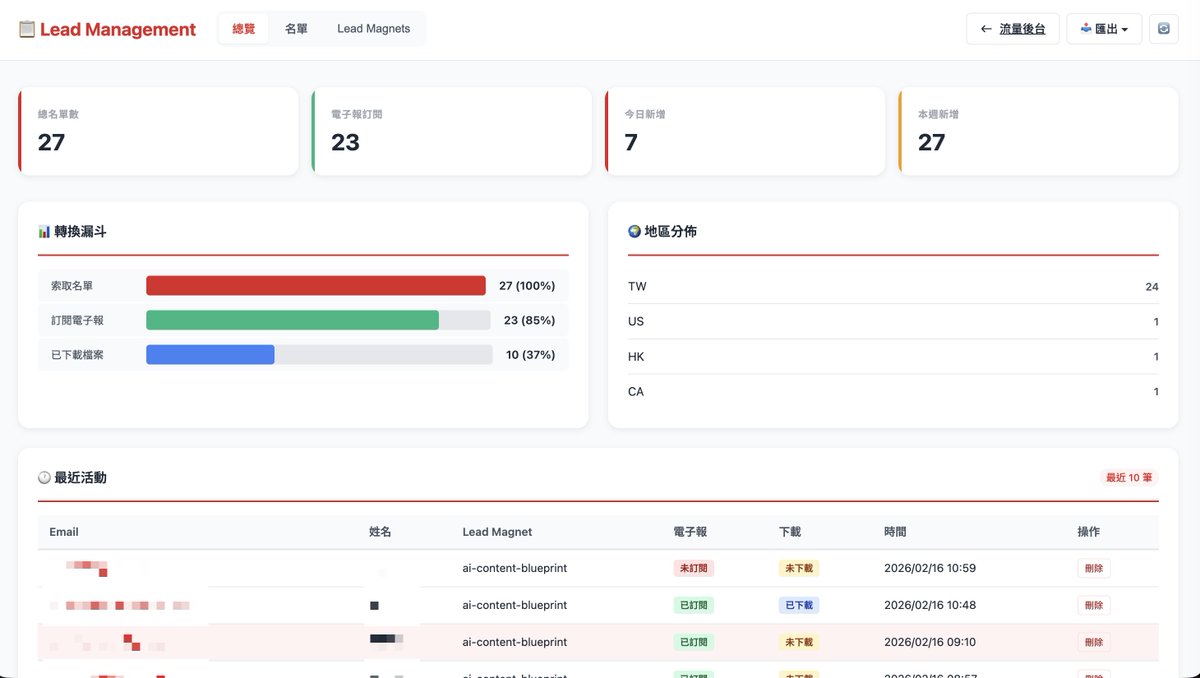The height and width of the screenshot is (678, 1200).
Task: Click the 已下載 badge in 10:48 row
Action: [799, 605]
